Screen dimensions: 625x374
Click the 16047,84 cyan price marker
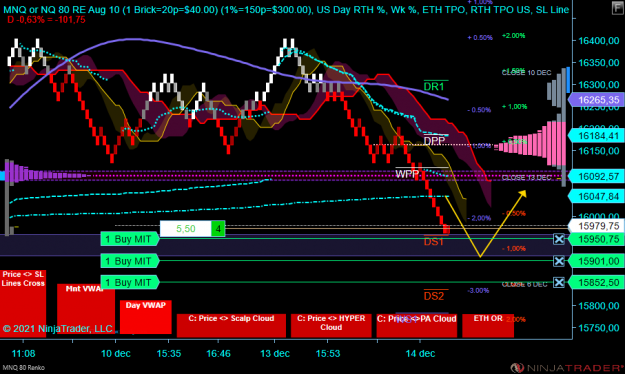596,196
